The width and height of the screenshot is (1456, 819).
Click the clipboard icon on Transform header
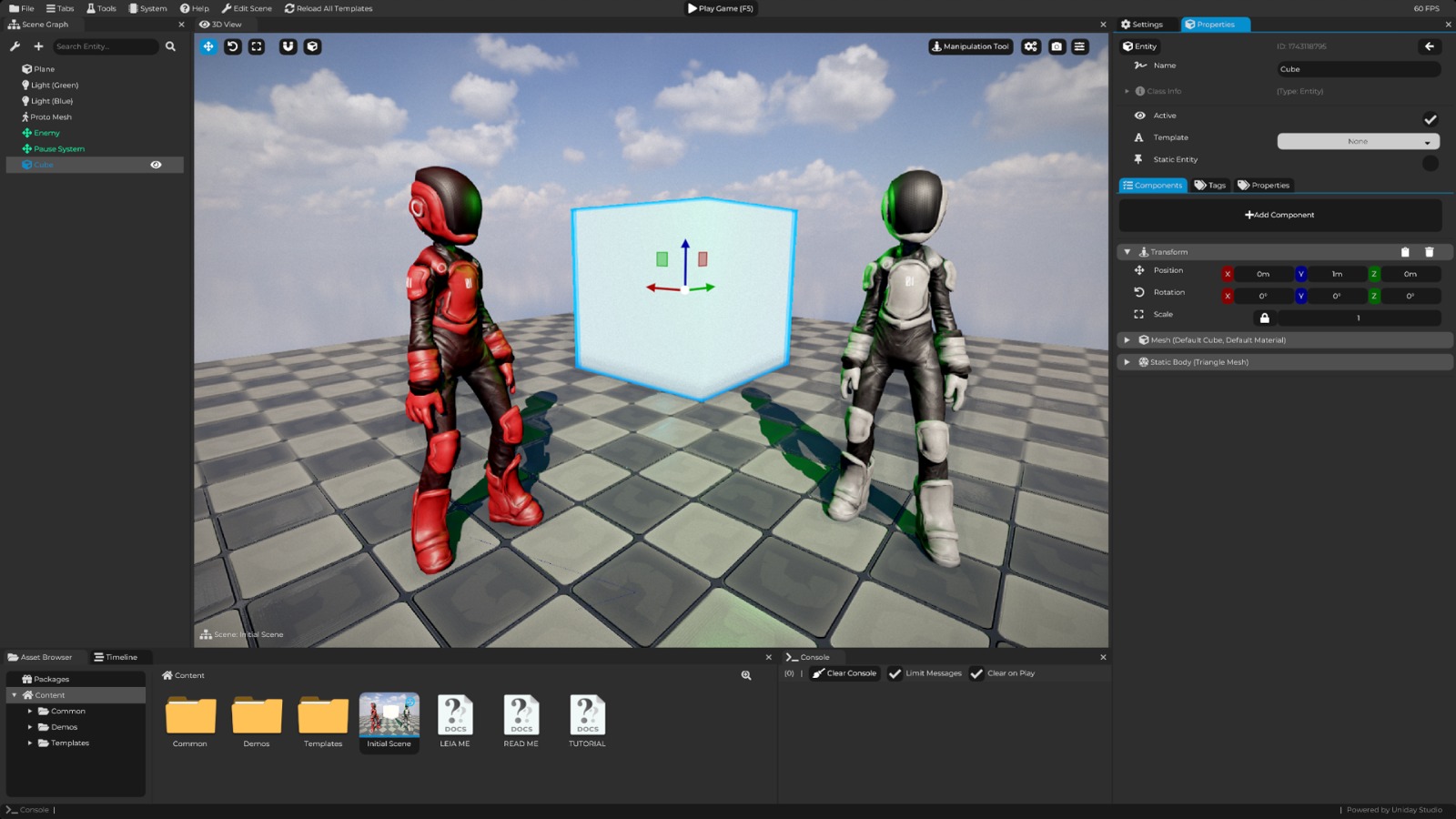tap(1405, 252)
